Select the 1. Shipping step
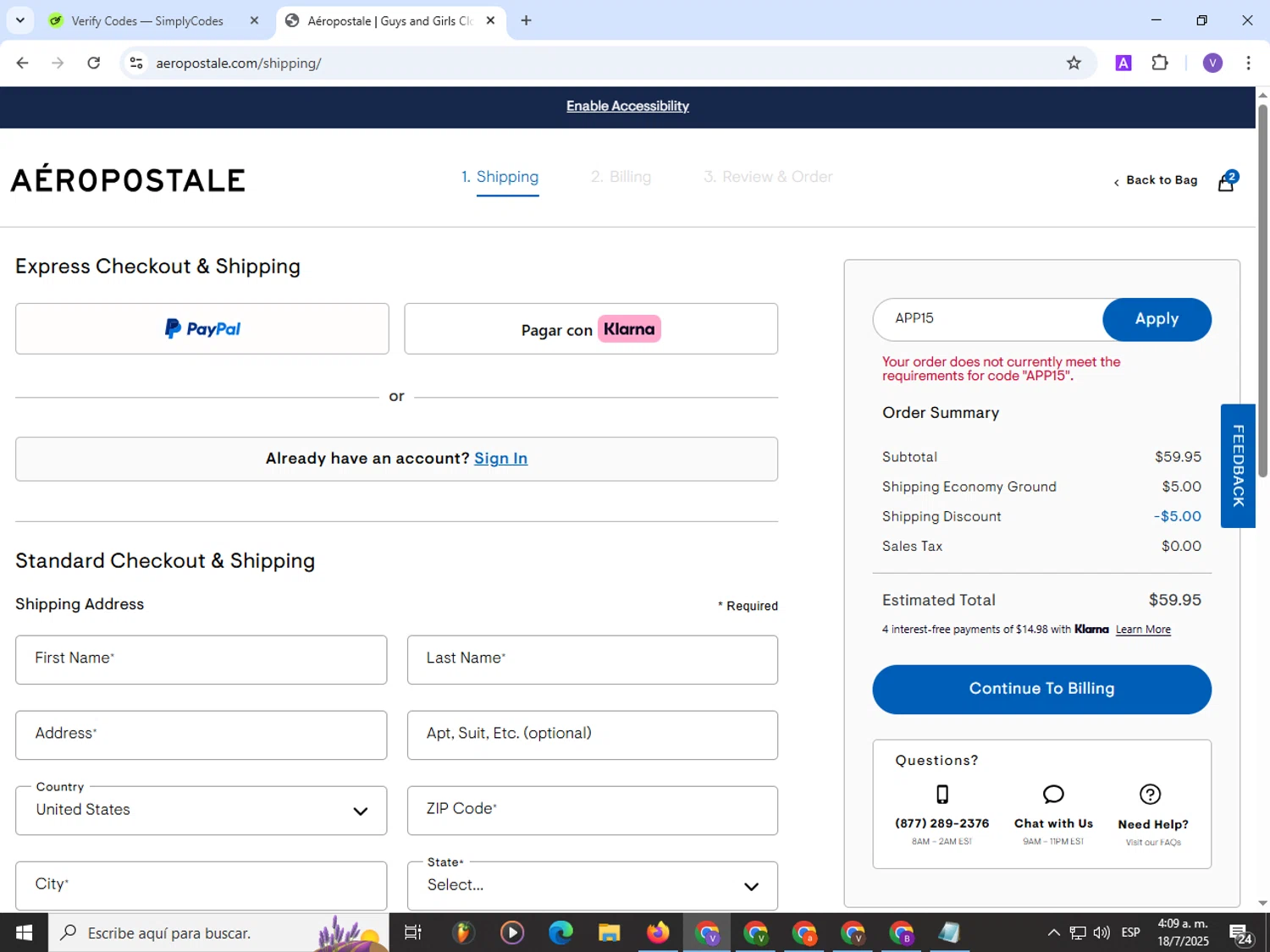1270x952 pixels. 500,177
